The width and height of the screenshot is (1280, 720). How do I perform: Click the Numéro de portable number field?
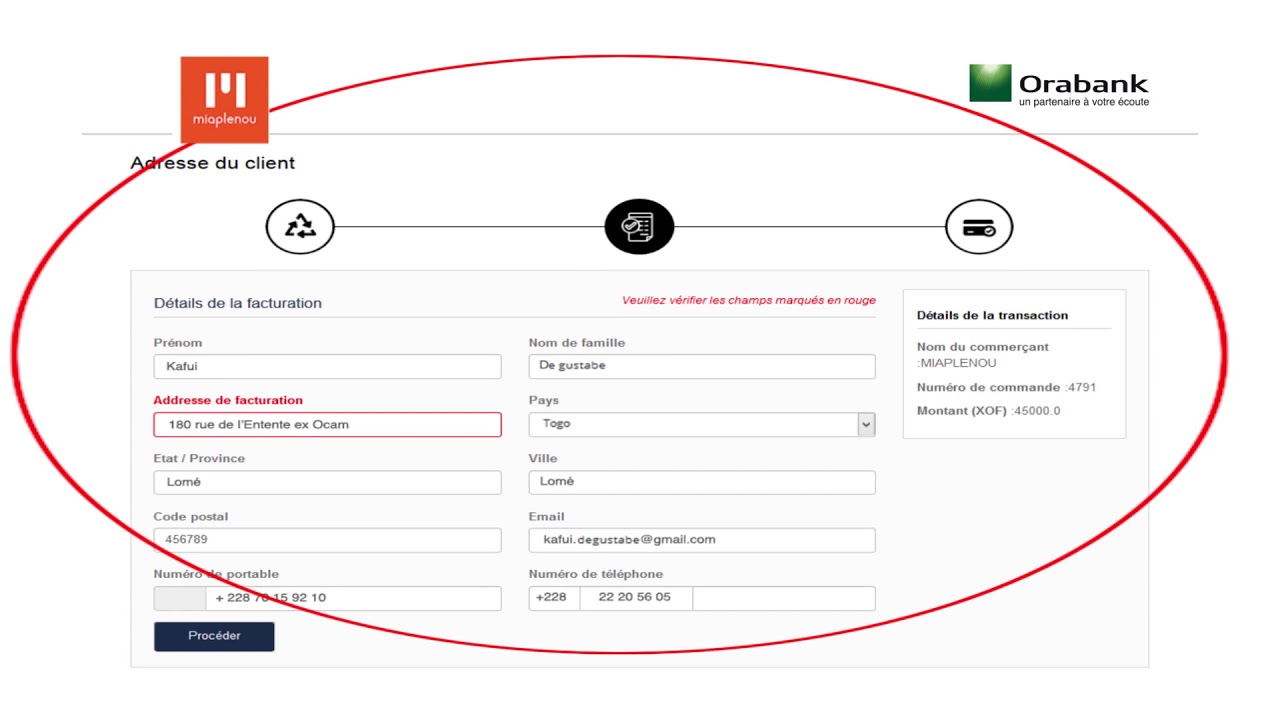tap(354, 598)
